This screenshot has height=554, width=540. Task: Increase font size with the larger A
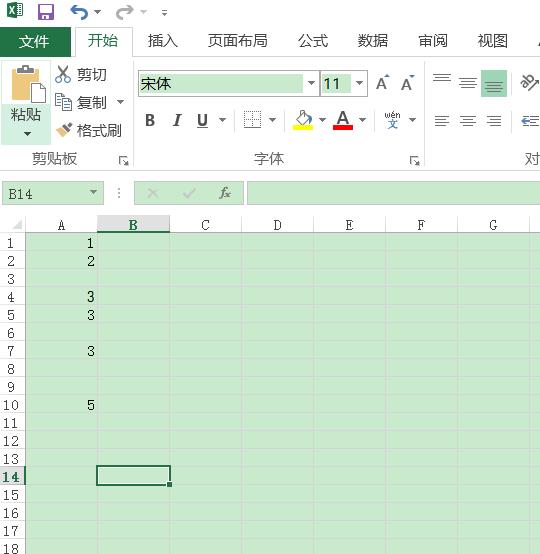click(x=383, y=83)
